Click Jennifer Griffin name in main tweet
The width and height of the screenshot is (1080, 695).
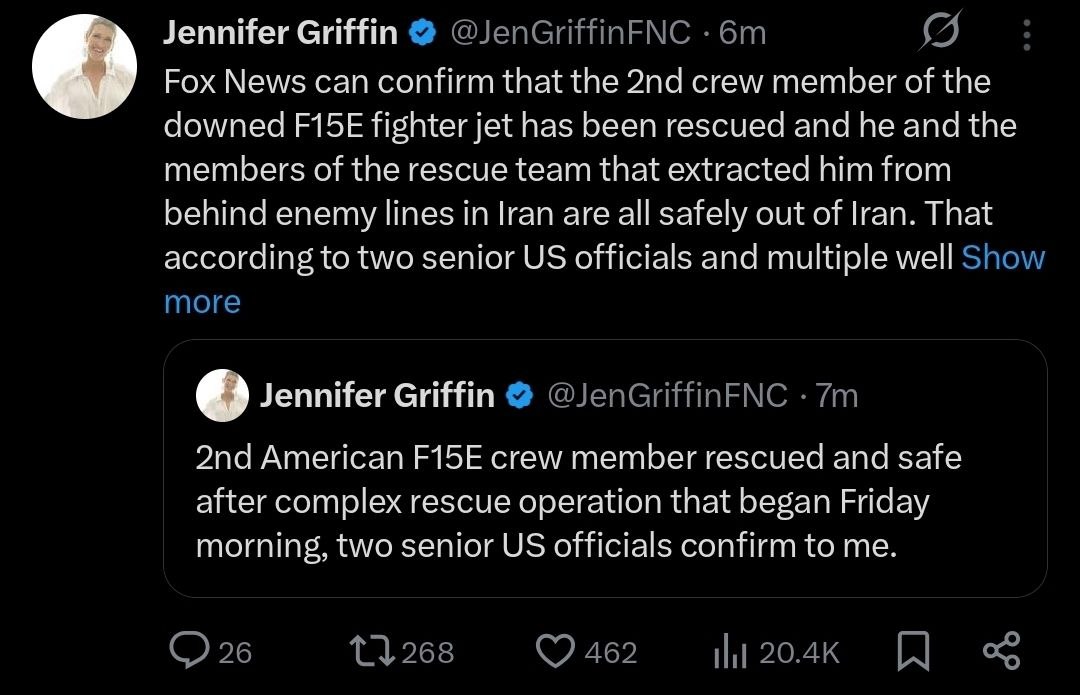[x=280, y=32]
